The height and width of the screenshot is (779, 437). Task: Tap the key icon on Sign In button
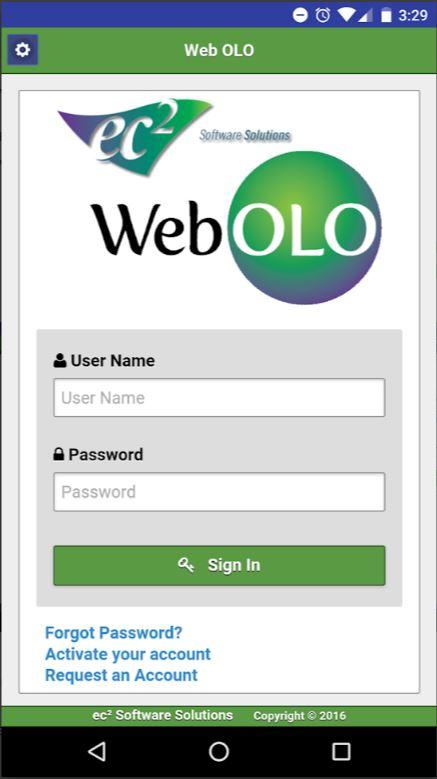186,565
